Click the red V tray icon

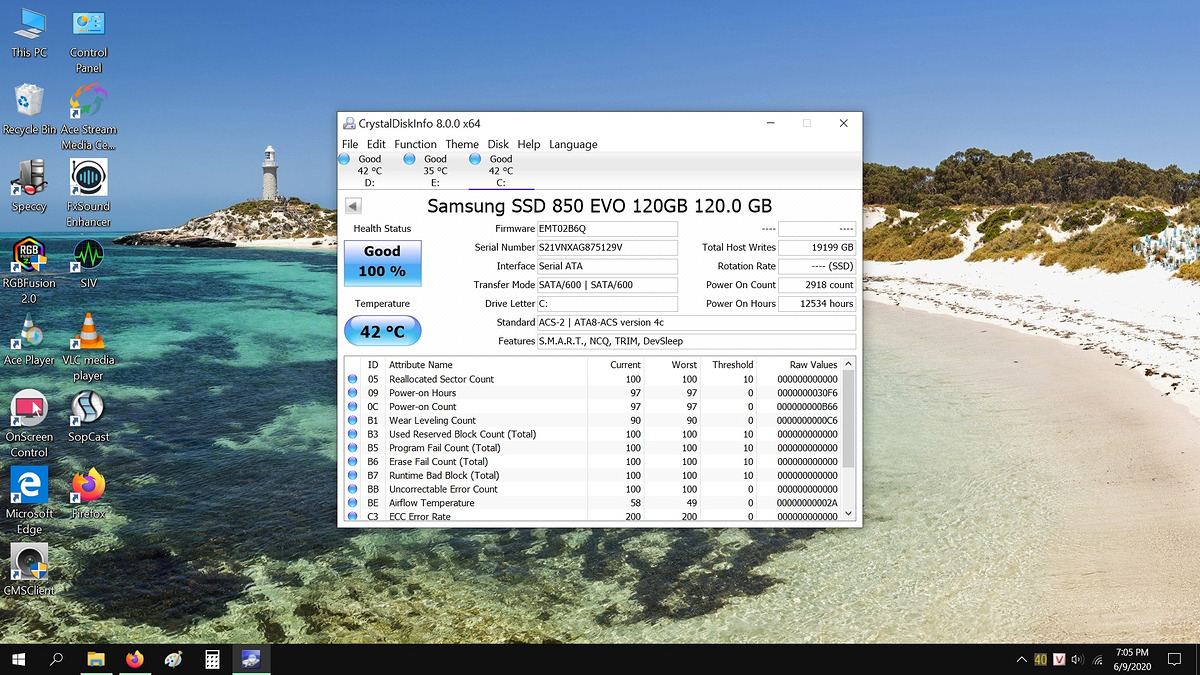coord(1058,660)
